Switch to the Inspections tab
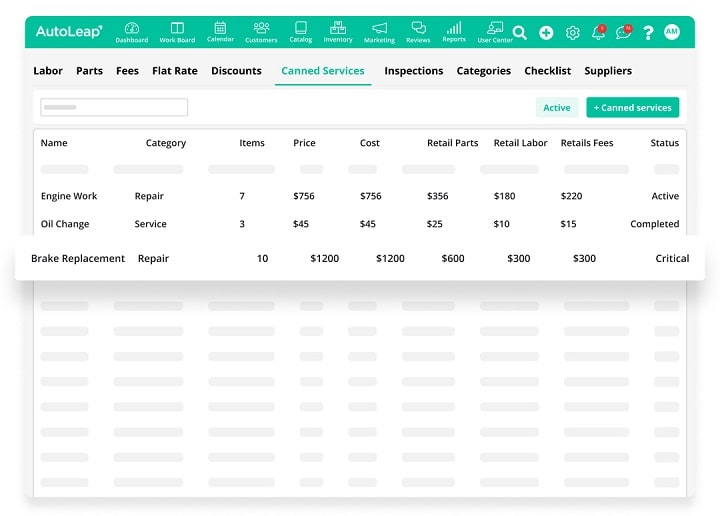The image size is (720, 516). tap(413, 71)
